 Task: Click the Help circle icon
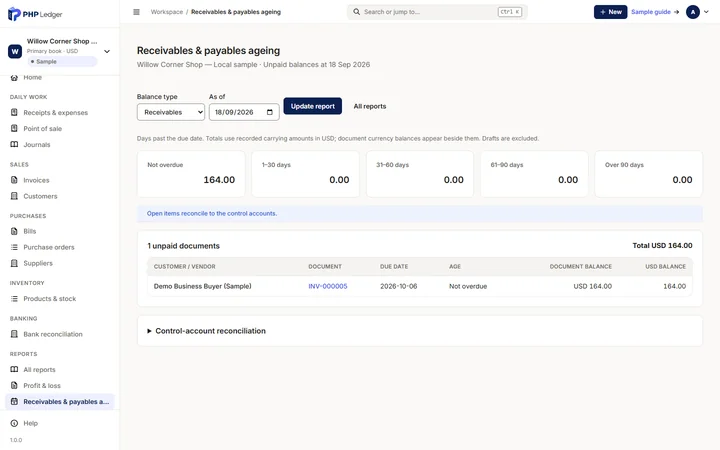[x=14, y=423]
